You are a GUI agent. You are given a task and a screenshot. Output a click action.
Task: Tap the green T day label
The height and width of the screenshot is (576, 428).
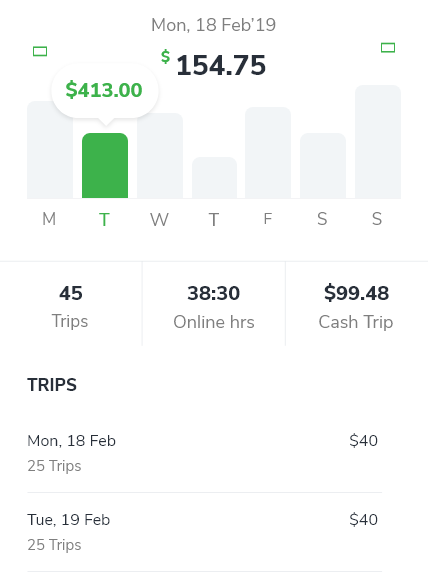click(x=104, y=220)
